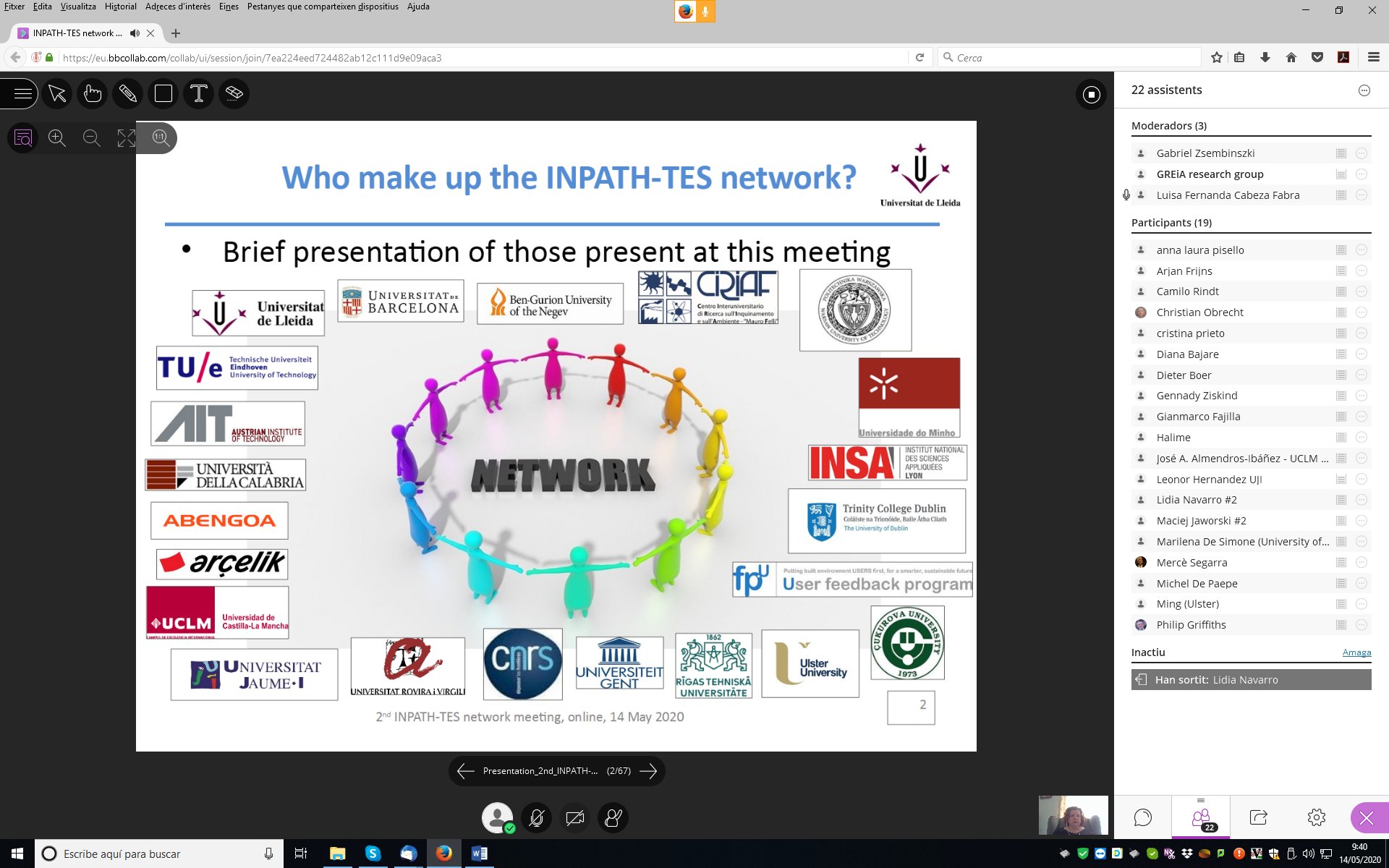Open attendee controls for Philip Griffiths
Screen dimensions: 1389x868
[x=1362, y=625]
